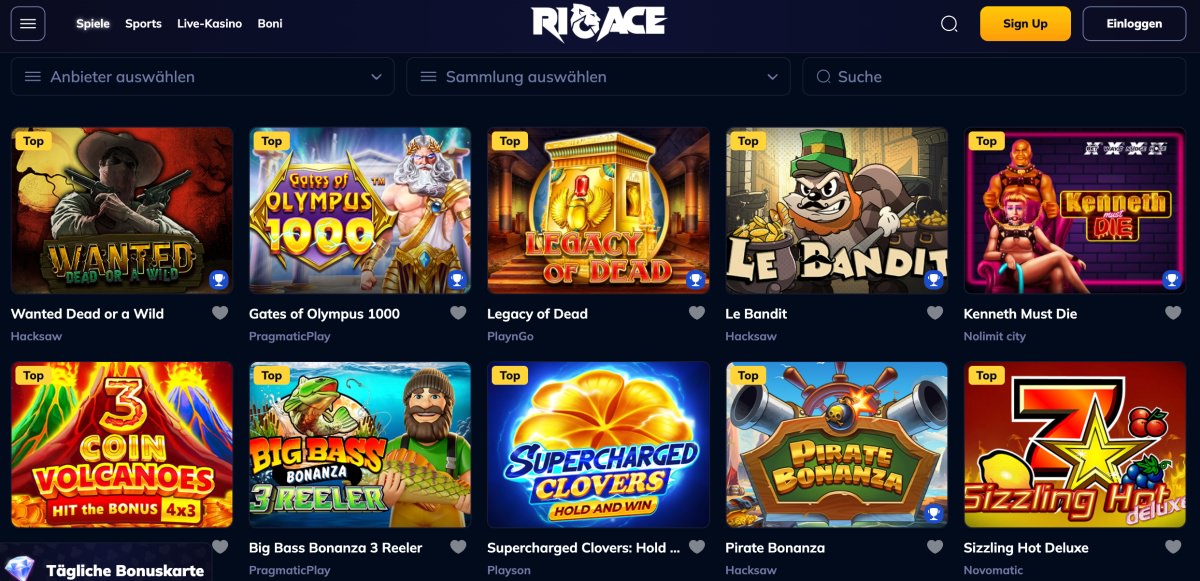Image resolution: width=1200 pixels, height=581 pixels.
Task: Open the hamburger menu icon
Action: click(28, 24)
